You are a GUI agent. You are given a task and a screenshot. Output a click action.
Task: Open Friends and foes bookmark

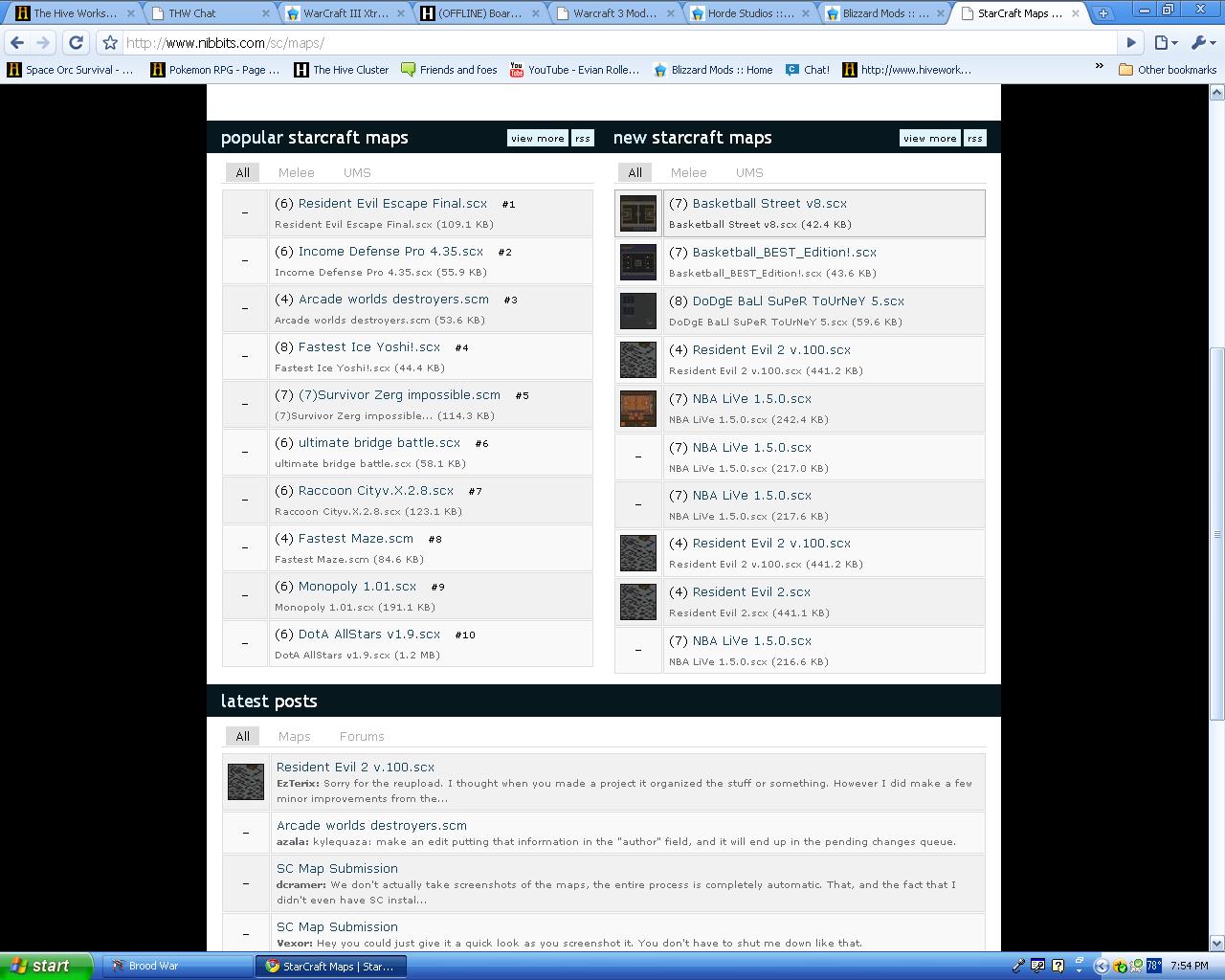[x=449, y=70]
